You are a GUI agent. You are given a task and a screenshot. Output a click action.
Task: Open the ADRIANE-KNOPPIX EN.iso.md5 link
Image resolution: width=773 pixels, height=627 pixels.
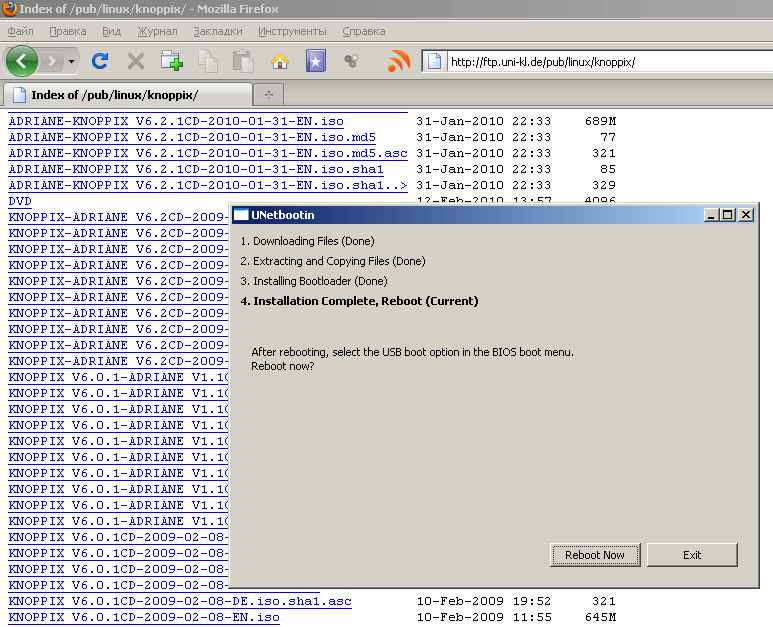click(x=192, y=137)
